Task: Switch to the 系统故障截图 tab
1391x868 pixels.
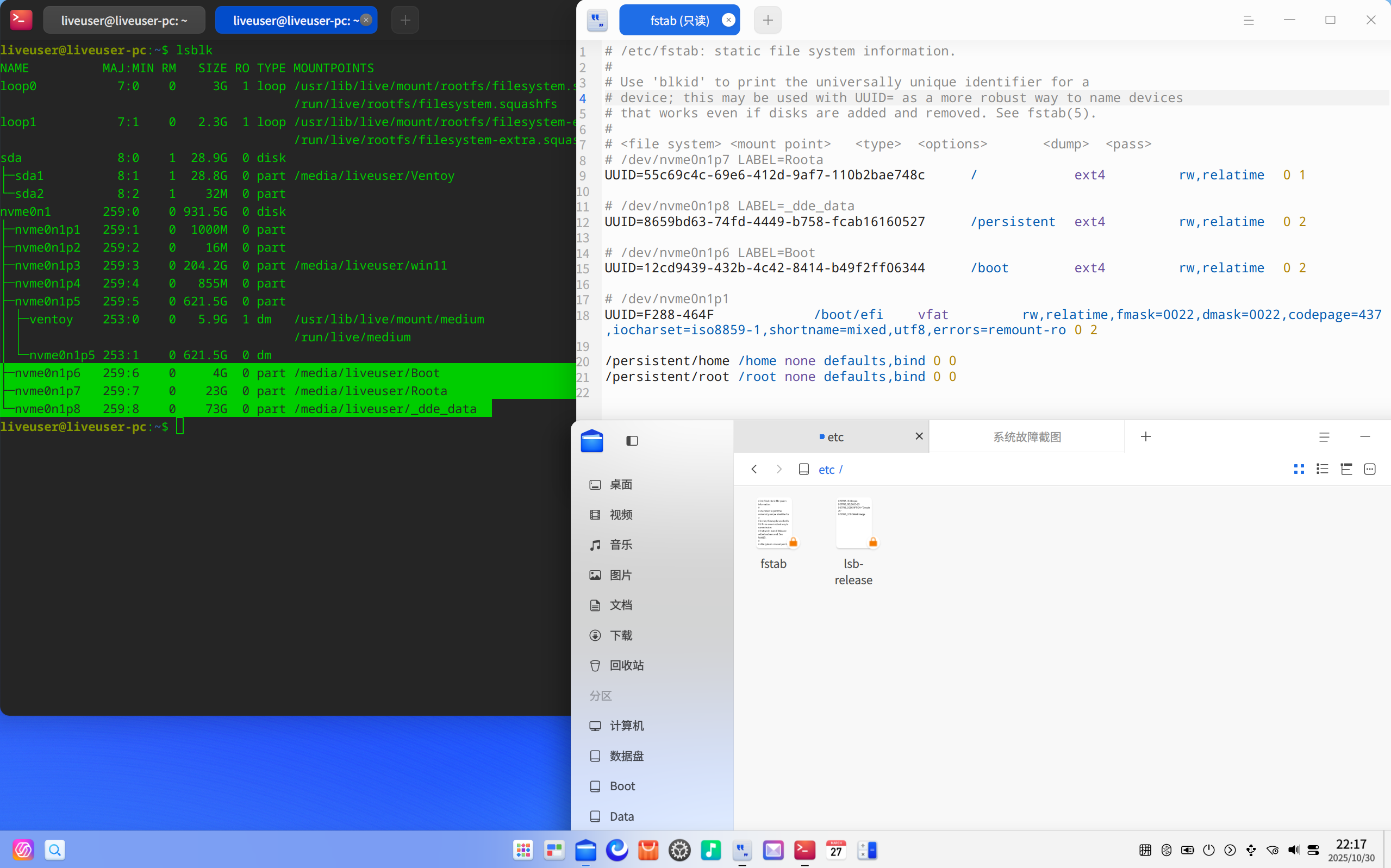Action: (x=1026, y=437)
